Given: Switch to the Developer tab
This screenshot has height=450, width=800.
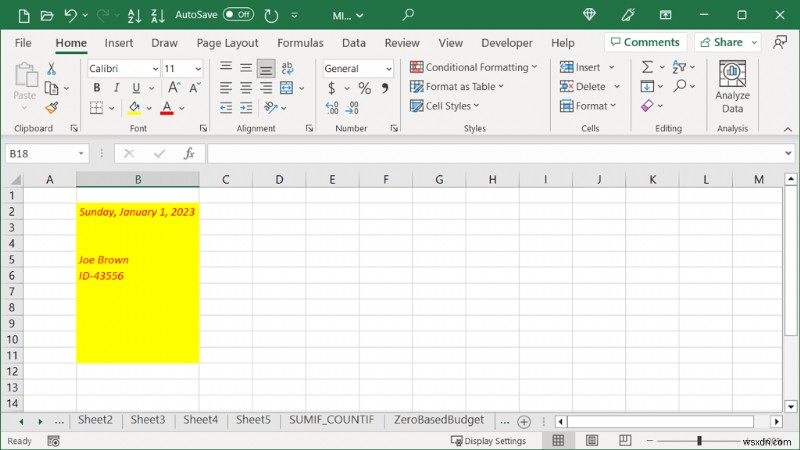Looking at the screenshot, I should (507, 43).
